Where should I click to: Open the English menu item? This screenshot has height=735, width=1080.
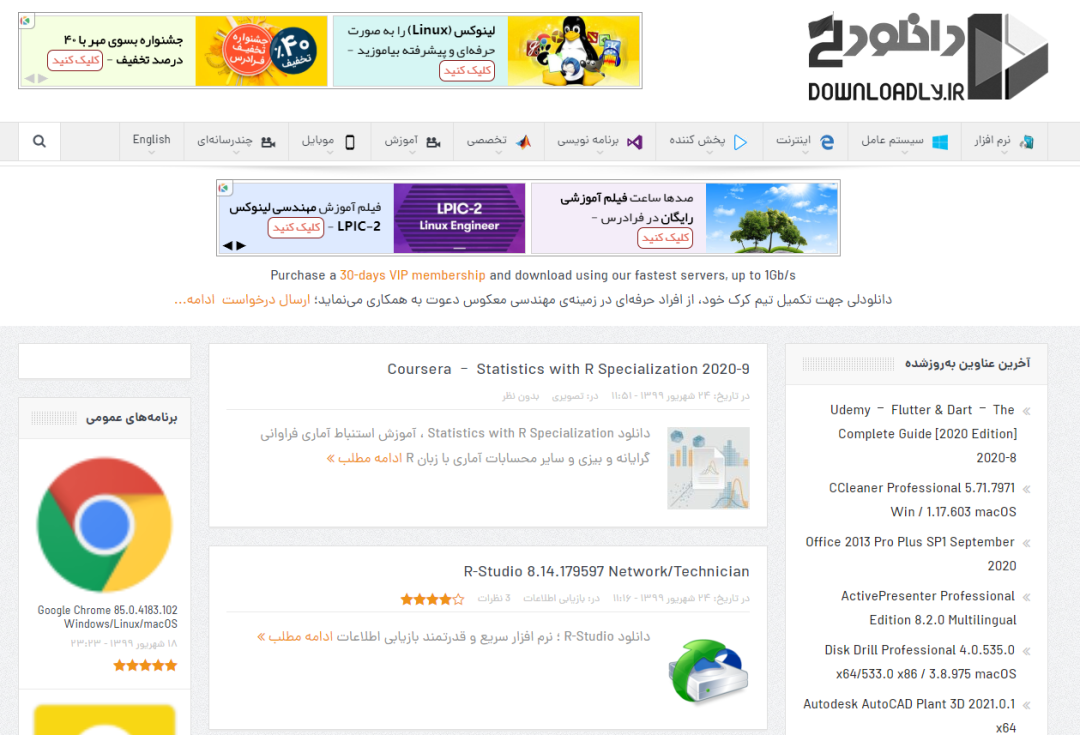pos(152,140)
